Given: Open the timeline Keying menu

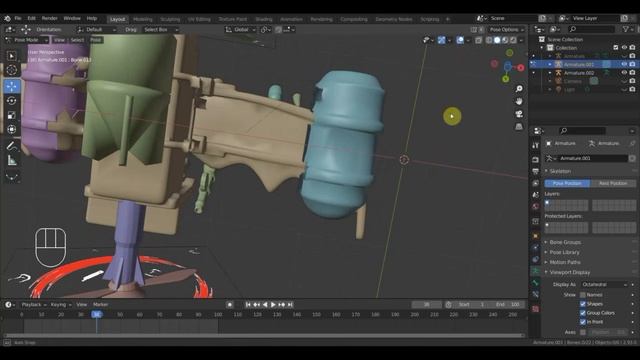Looking at the screenshot, I should 60,304.
